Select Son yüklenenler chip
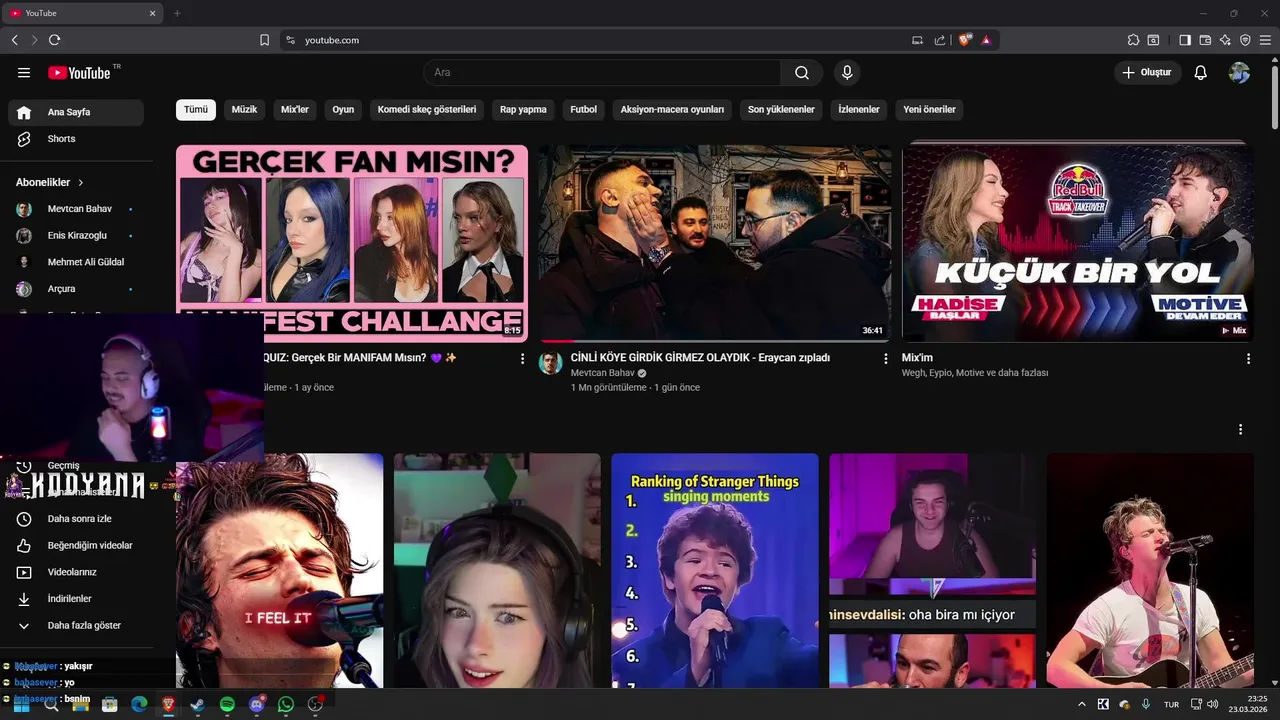Viewport: 1280px width, 720px height. tap(781, 109)
